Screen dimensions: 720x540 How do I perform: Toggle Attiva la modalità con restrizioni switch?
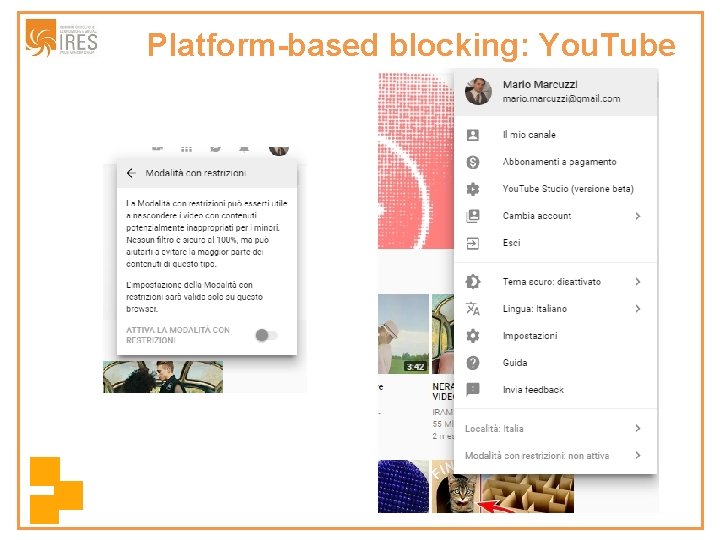point(266,335)
